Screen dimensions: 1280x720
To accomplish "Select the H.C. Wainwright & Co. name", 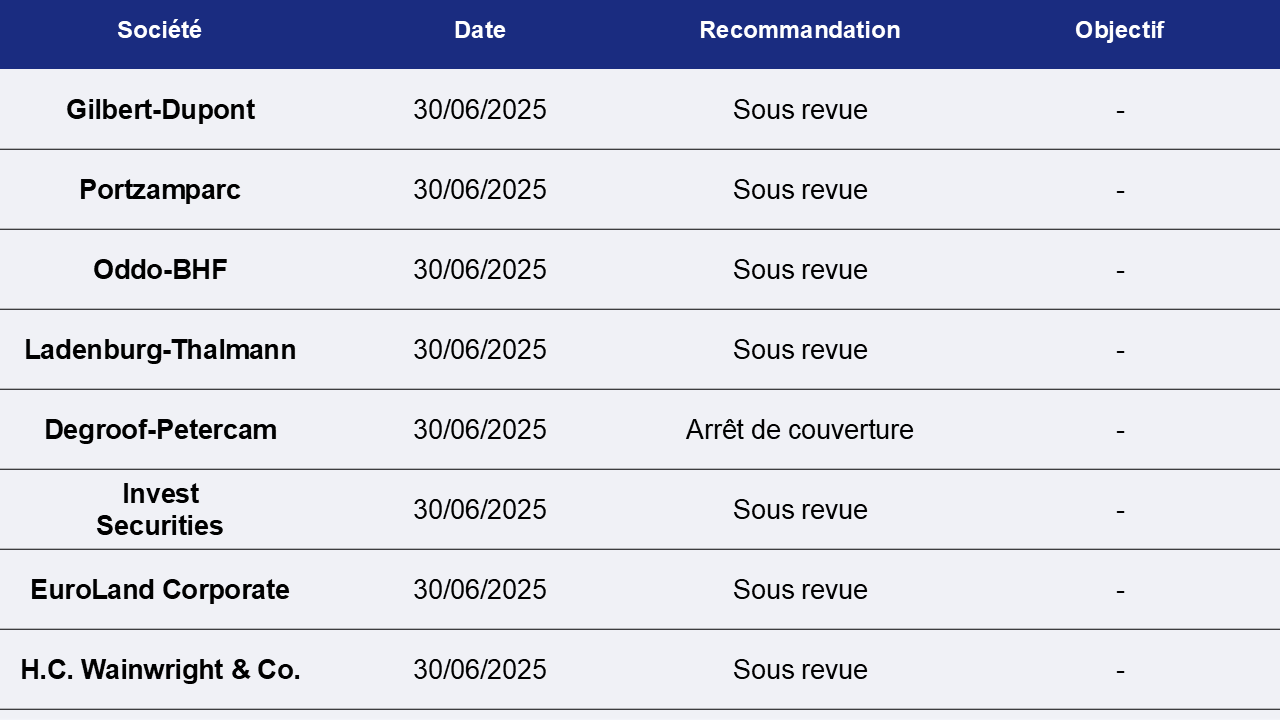I will [160, 670].
